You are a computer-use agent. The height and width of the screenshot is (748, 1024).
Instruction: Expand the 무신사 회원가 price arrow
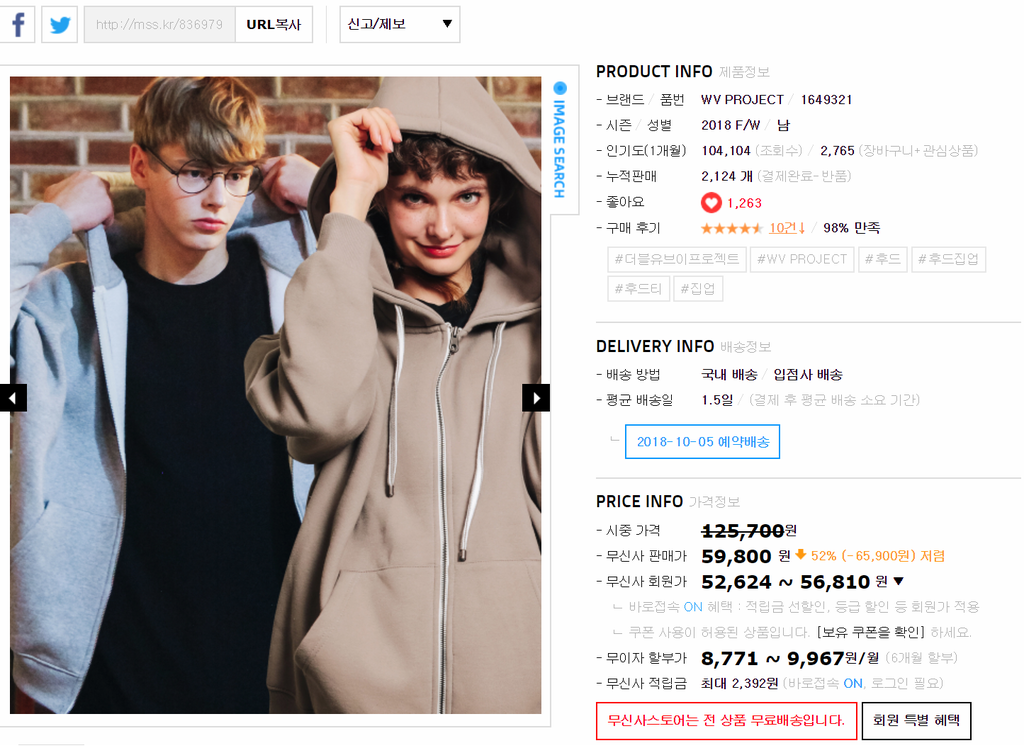[899, 581]
